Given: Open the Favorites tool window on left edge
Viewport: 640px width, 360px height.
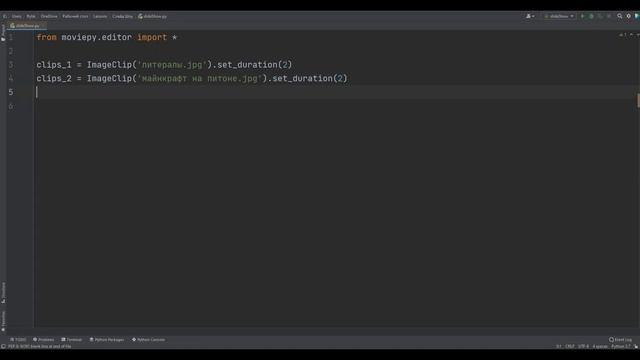Looking at the screenshot, I should (x=3, y=321).
